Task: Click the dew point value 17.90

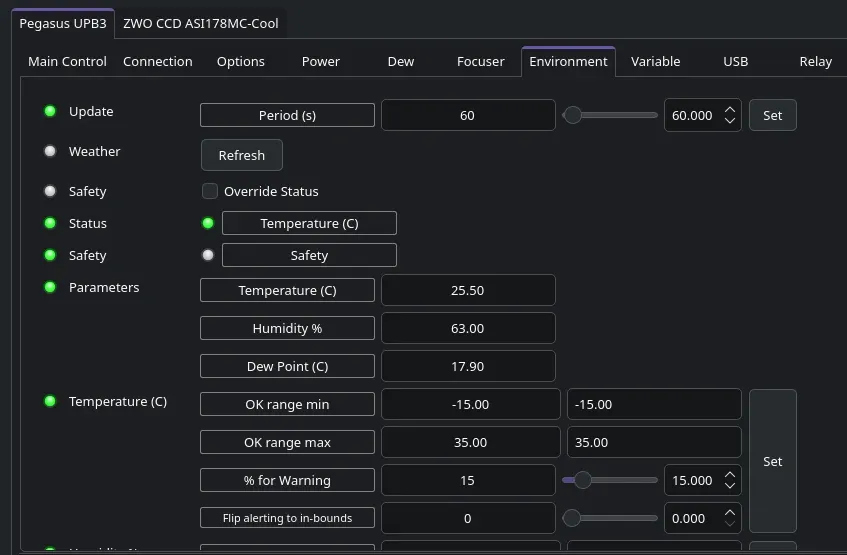Action: point(468,366)
